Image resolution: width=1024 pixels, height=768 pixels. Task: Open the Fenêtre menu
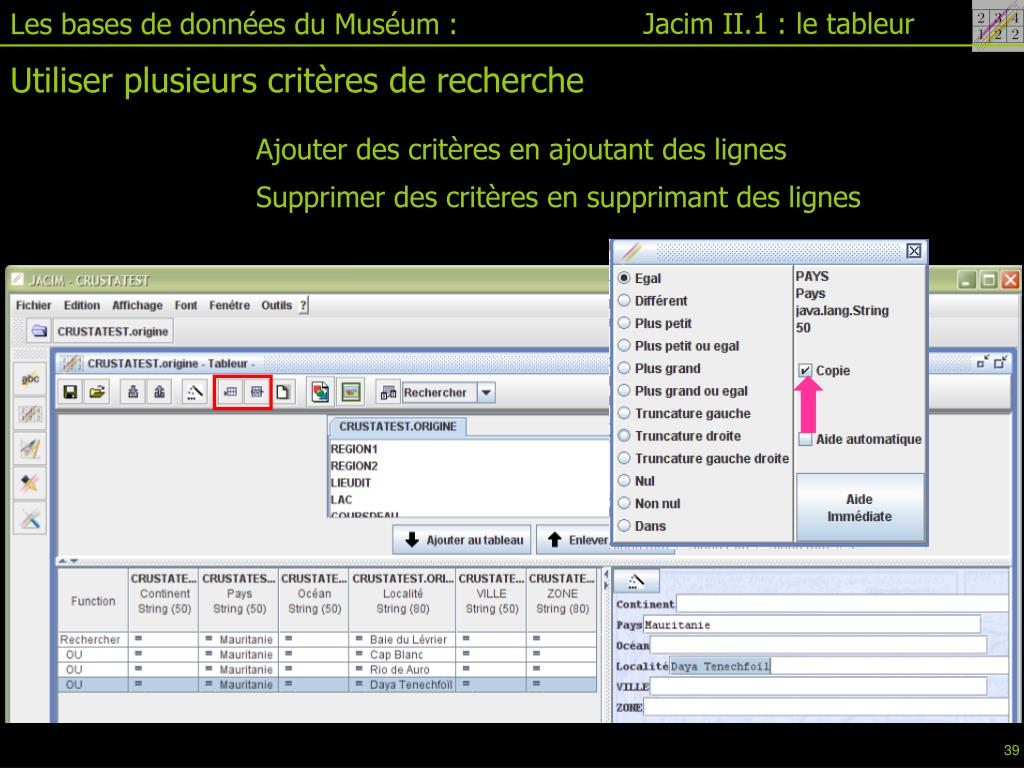click(x=229, y=305)
